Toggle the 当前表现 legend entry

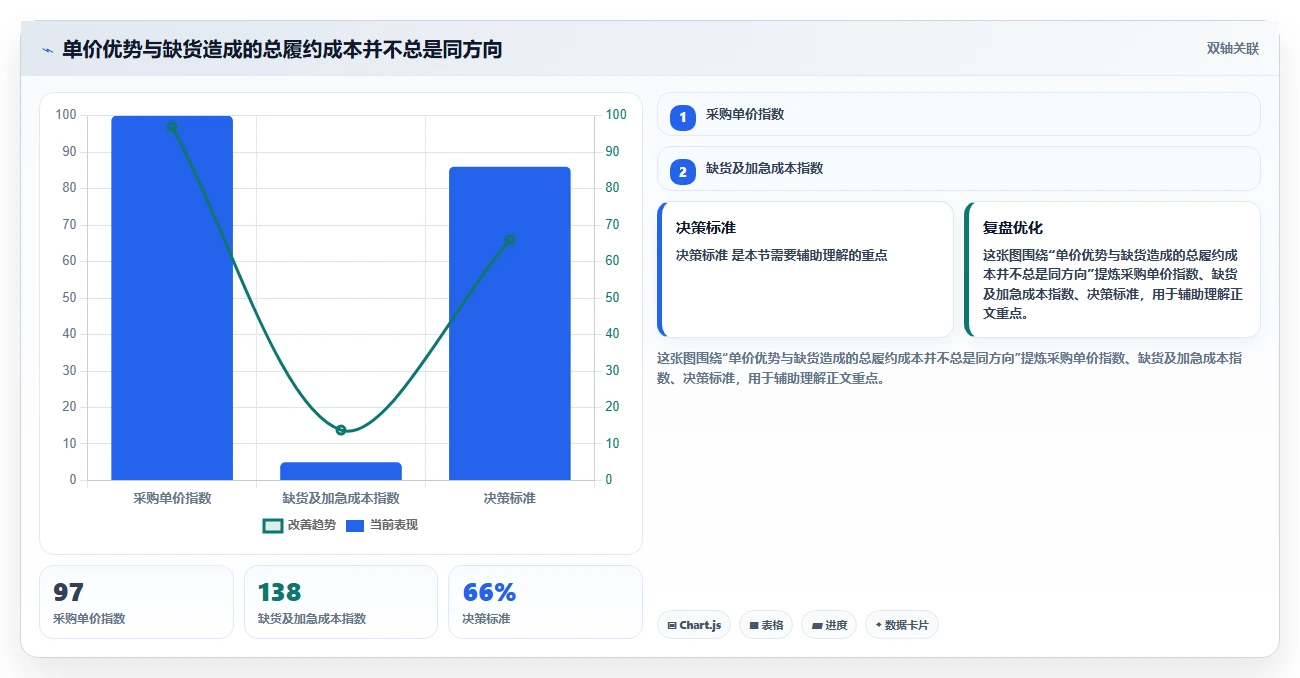pyautogui.click(x=382, y=525)
